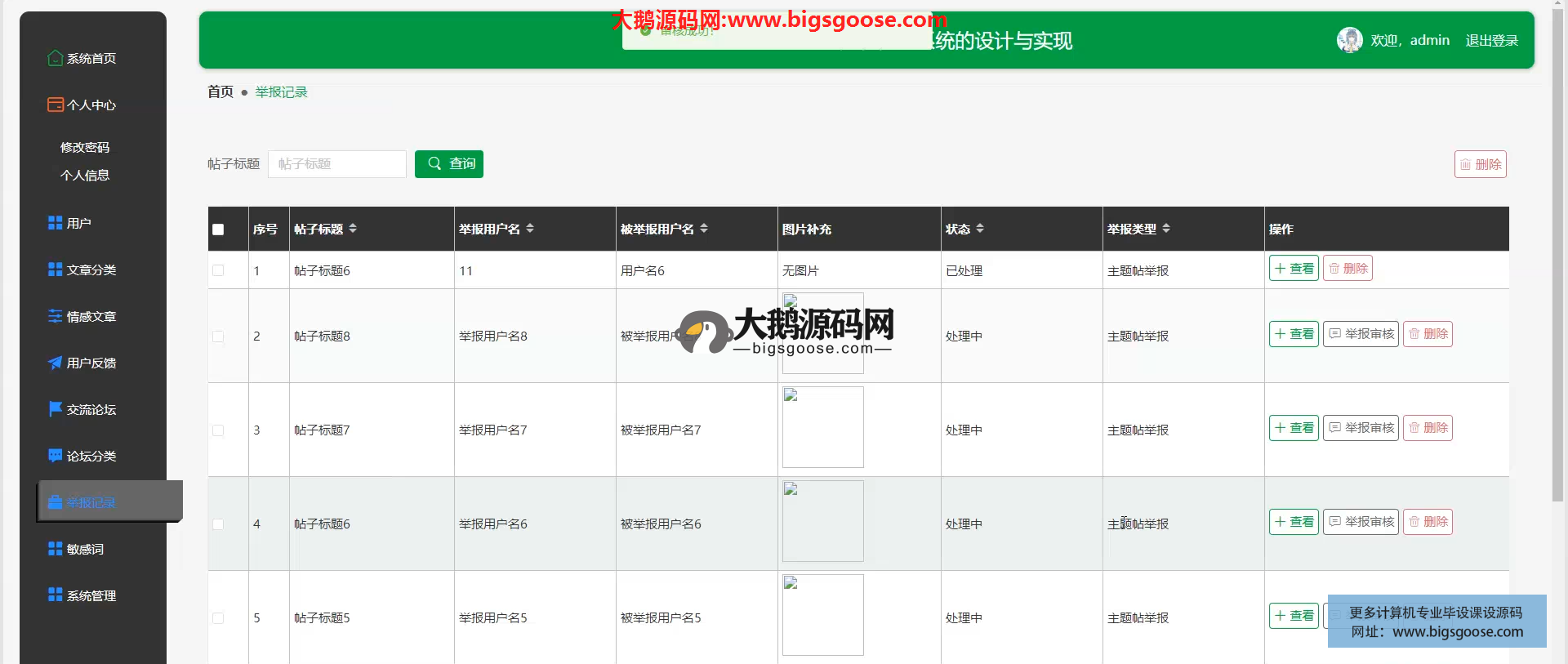Open 敏感词 menu in sidebar

85,549
